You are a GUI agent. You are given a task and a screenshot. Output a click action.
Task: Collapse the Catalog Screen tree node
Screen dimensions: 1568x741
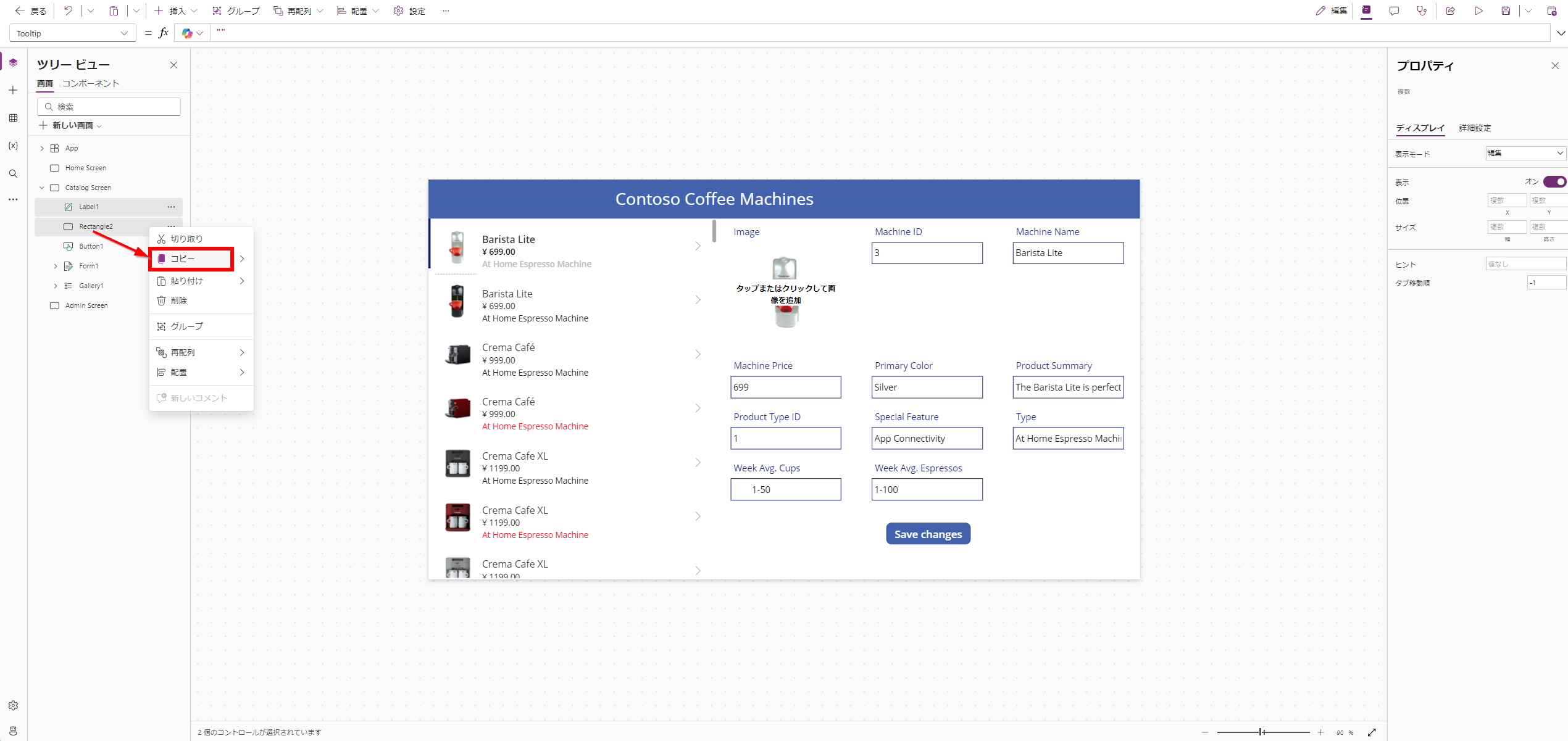42,188
